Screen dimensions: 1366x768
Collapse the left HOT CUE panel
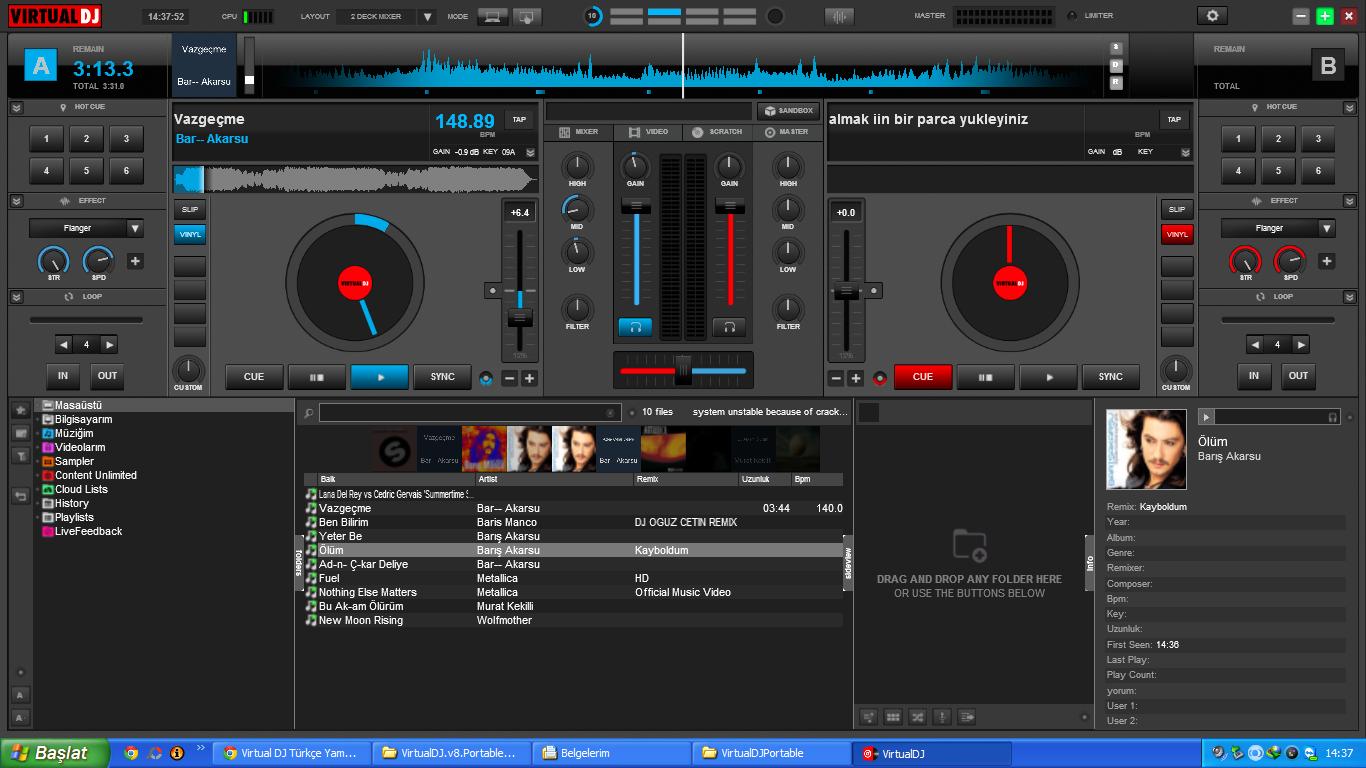(17, 107)
